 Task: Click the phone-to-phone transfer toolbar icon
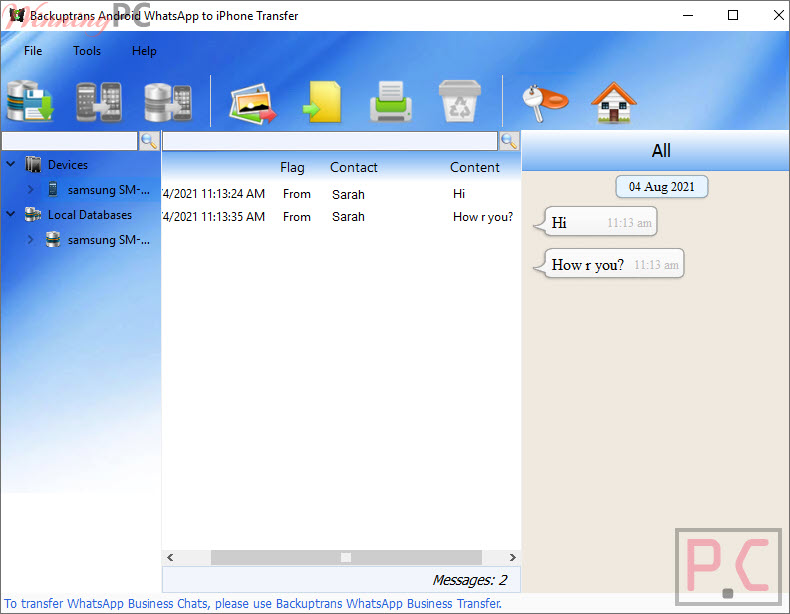pos(99,101)
